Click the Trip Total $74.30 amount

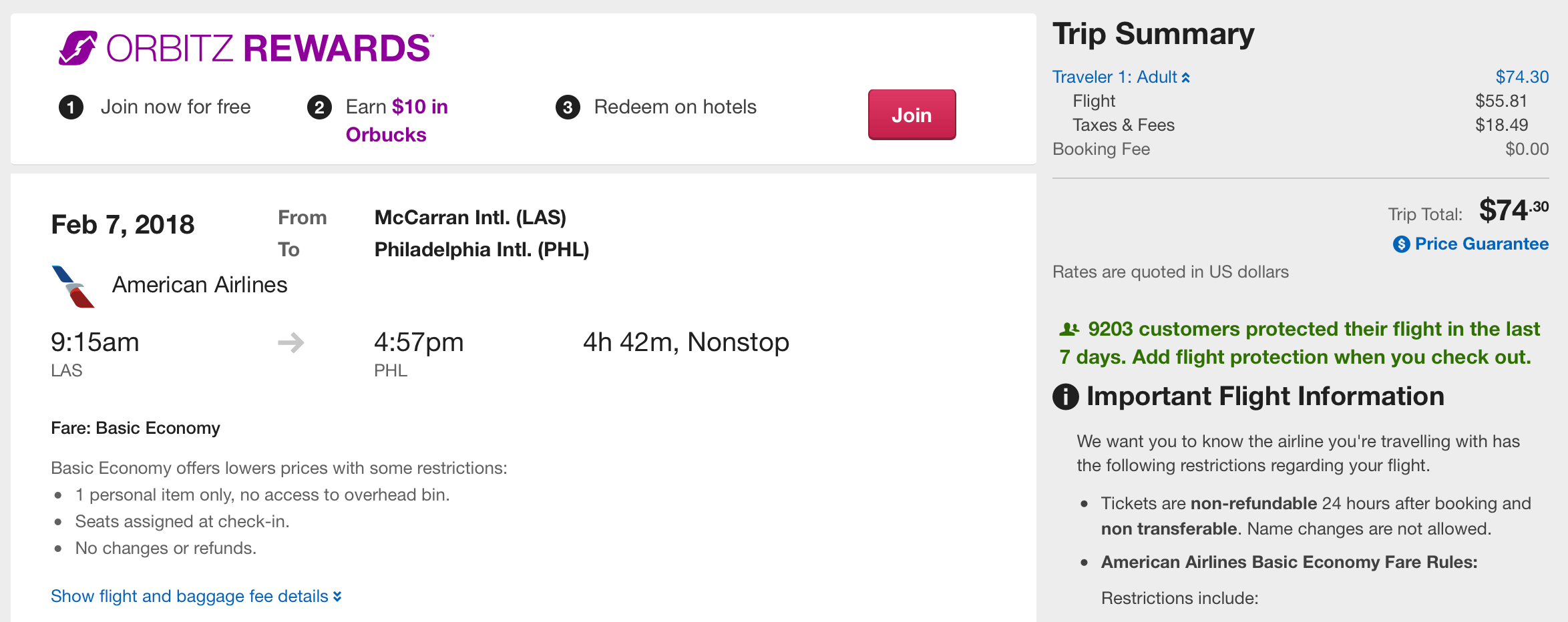pos(1513,211)
